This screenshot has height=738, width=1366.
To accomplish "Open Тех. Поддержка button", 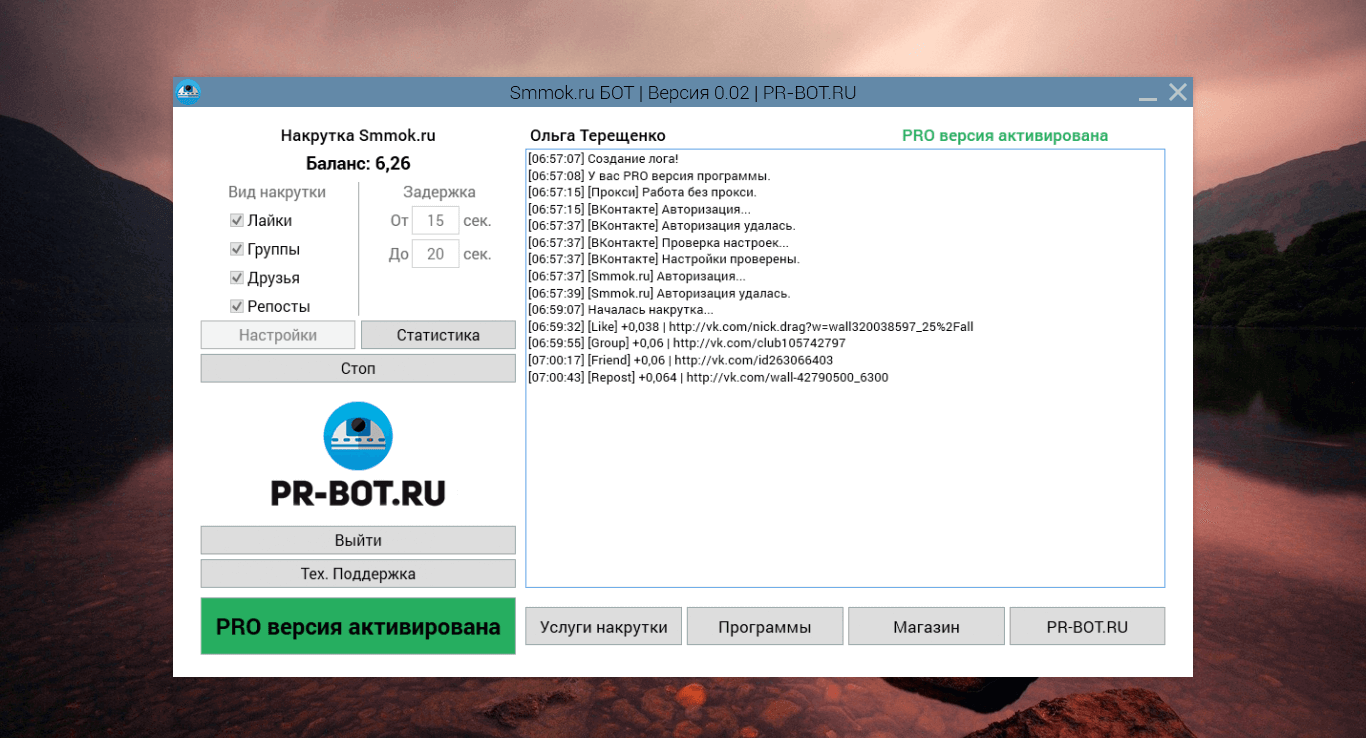I will click(x=358, y=573).
